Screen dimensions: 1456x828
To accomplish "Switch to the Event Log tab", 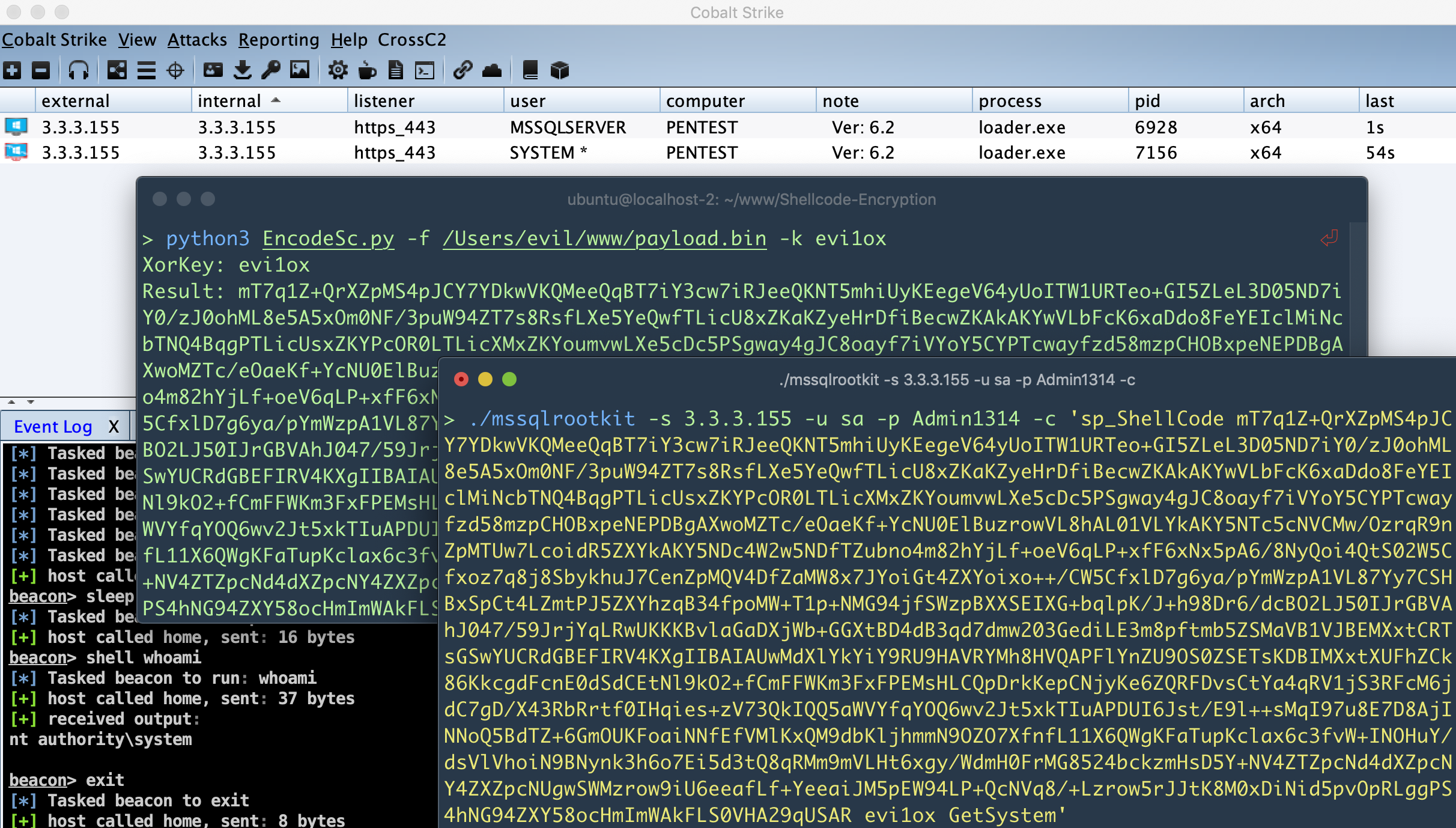I will (x=53, y=427).
